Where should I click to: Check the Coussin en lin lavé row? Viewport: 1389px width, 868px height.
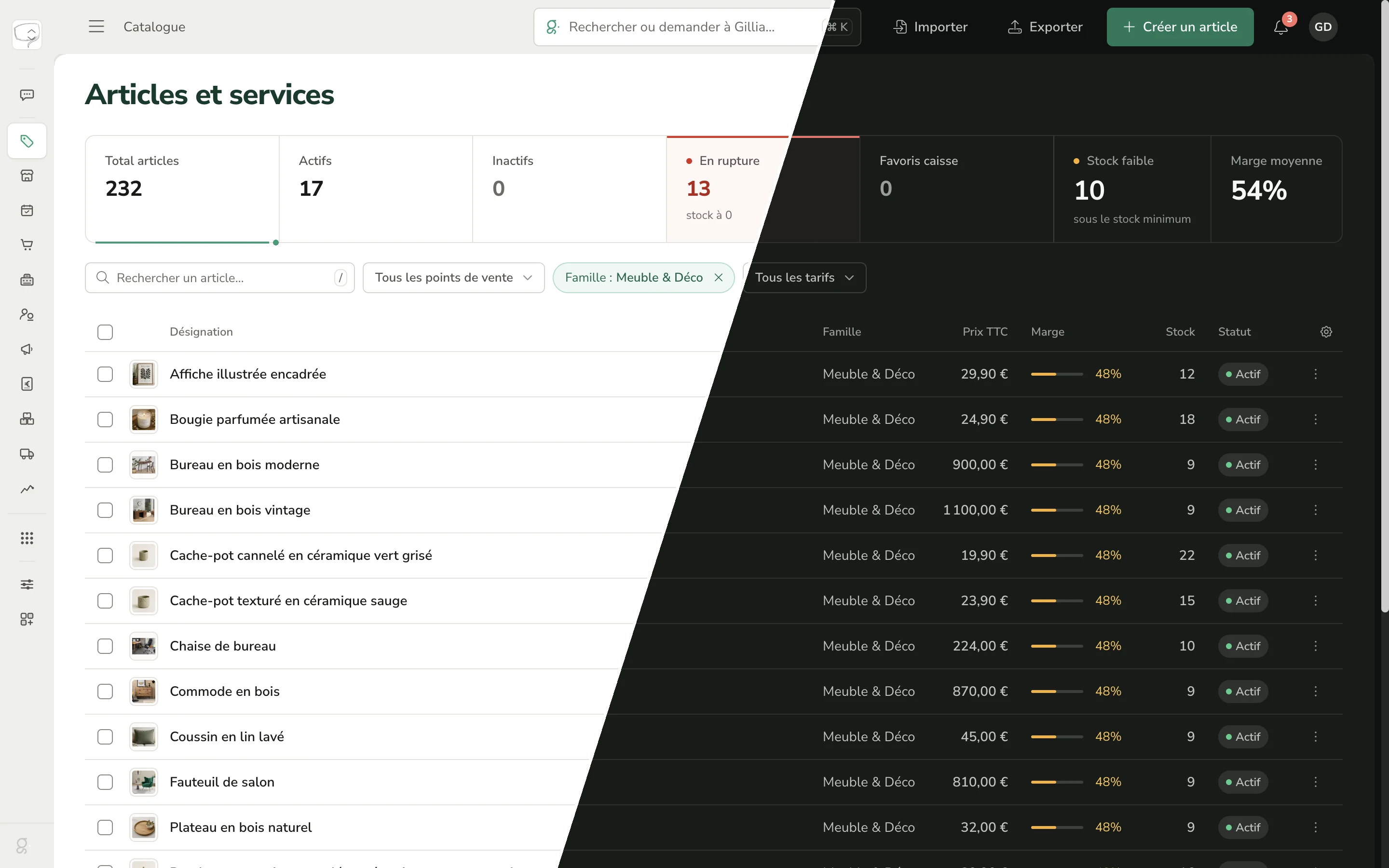coord(105,737)
